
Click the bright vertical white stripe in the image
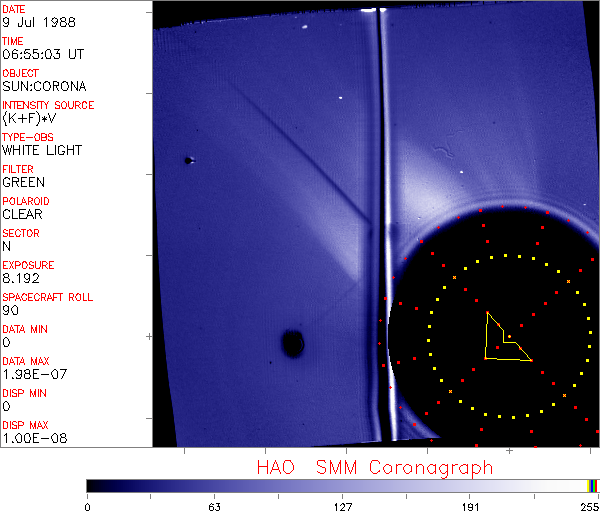[376, 200]
